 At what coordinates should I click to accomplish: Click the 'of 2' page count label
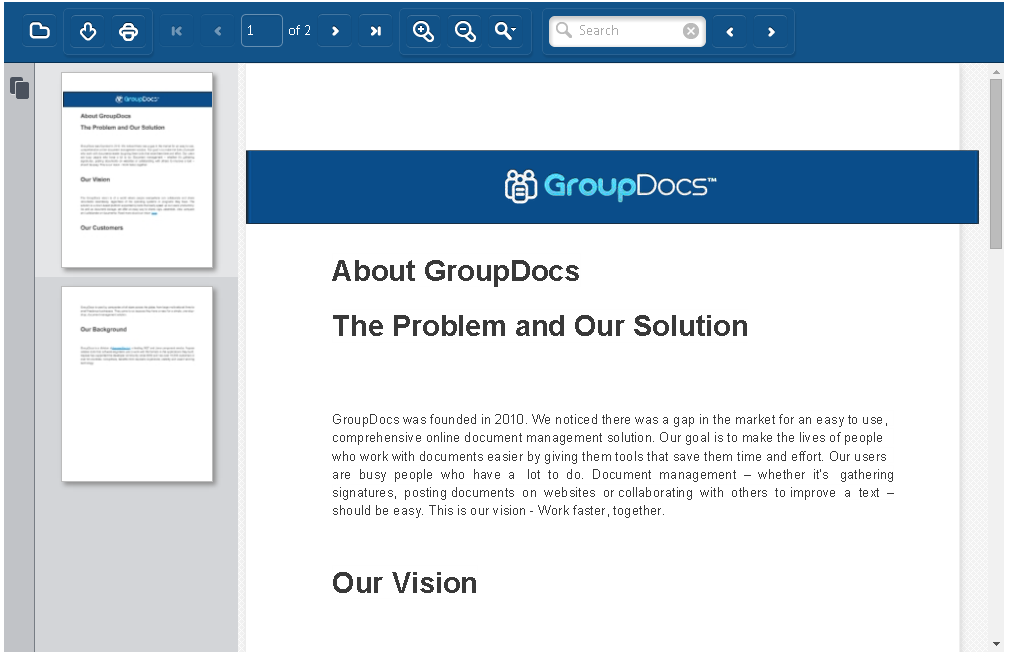(299, 31)
